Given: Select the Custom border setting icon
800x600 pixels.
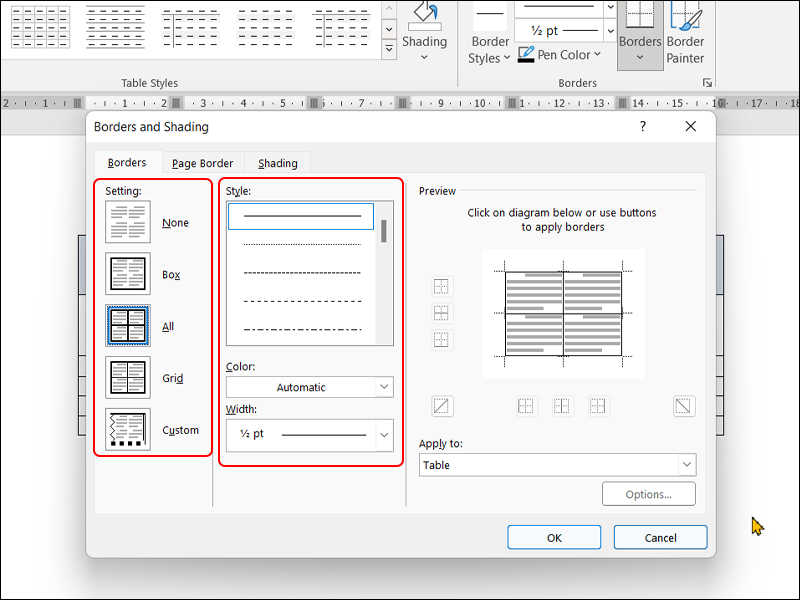Looking at the screenshot, I should pyautogui.click(x=128, y=430).
